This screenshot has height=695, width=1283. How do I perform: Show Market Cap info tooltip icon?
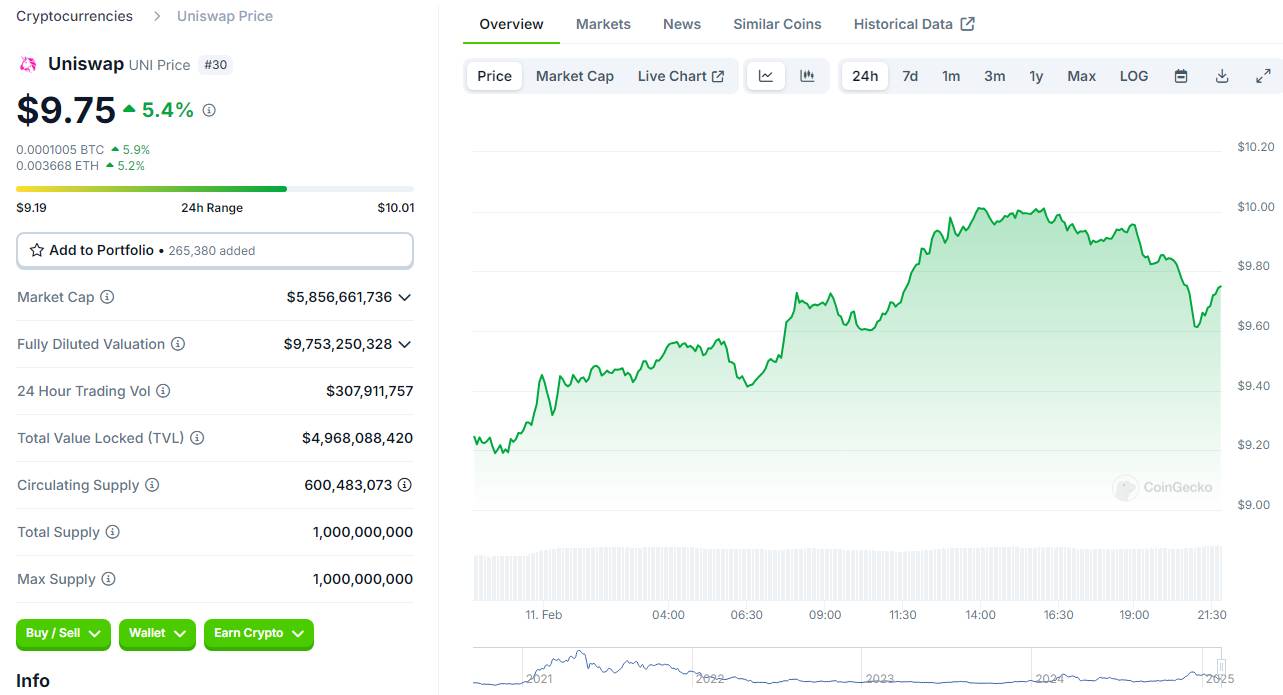pos(107,297)
